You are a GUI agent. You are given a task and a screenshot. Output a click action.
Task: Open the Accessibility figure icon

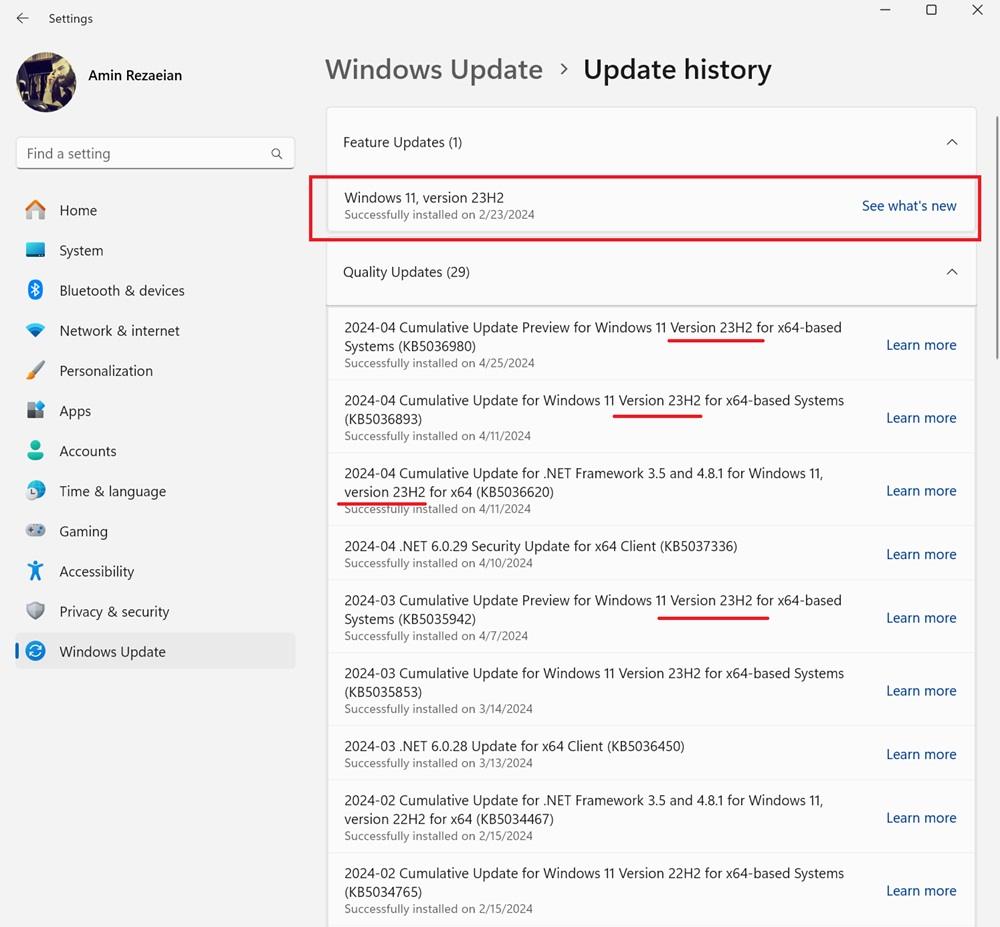36,571
